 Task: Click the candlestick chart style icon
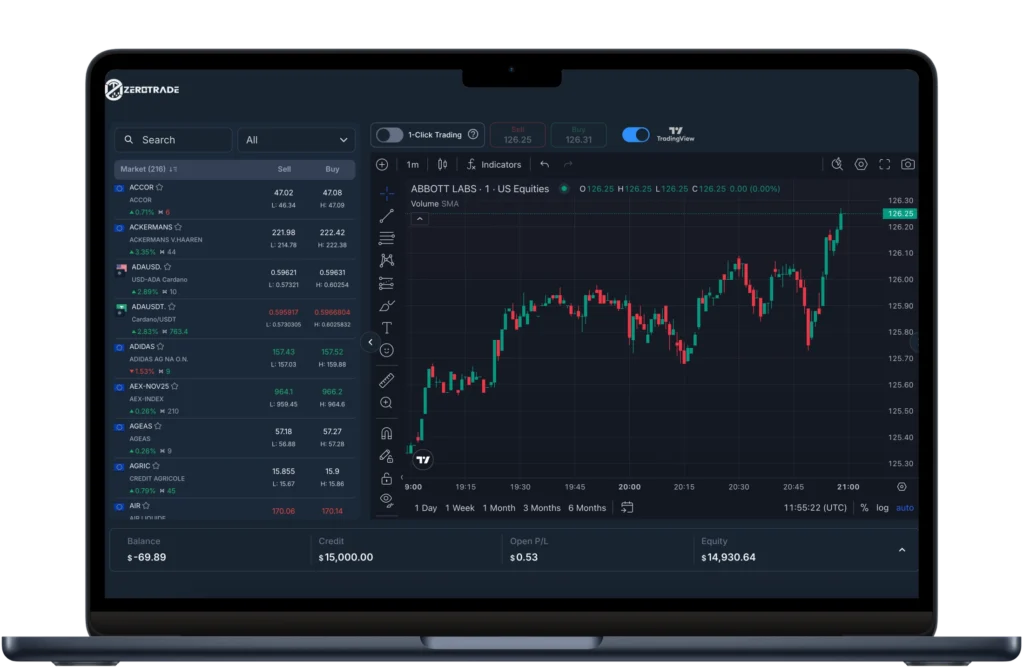[x=442, y=164]
